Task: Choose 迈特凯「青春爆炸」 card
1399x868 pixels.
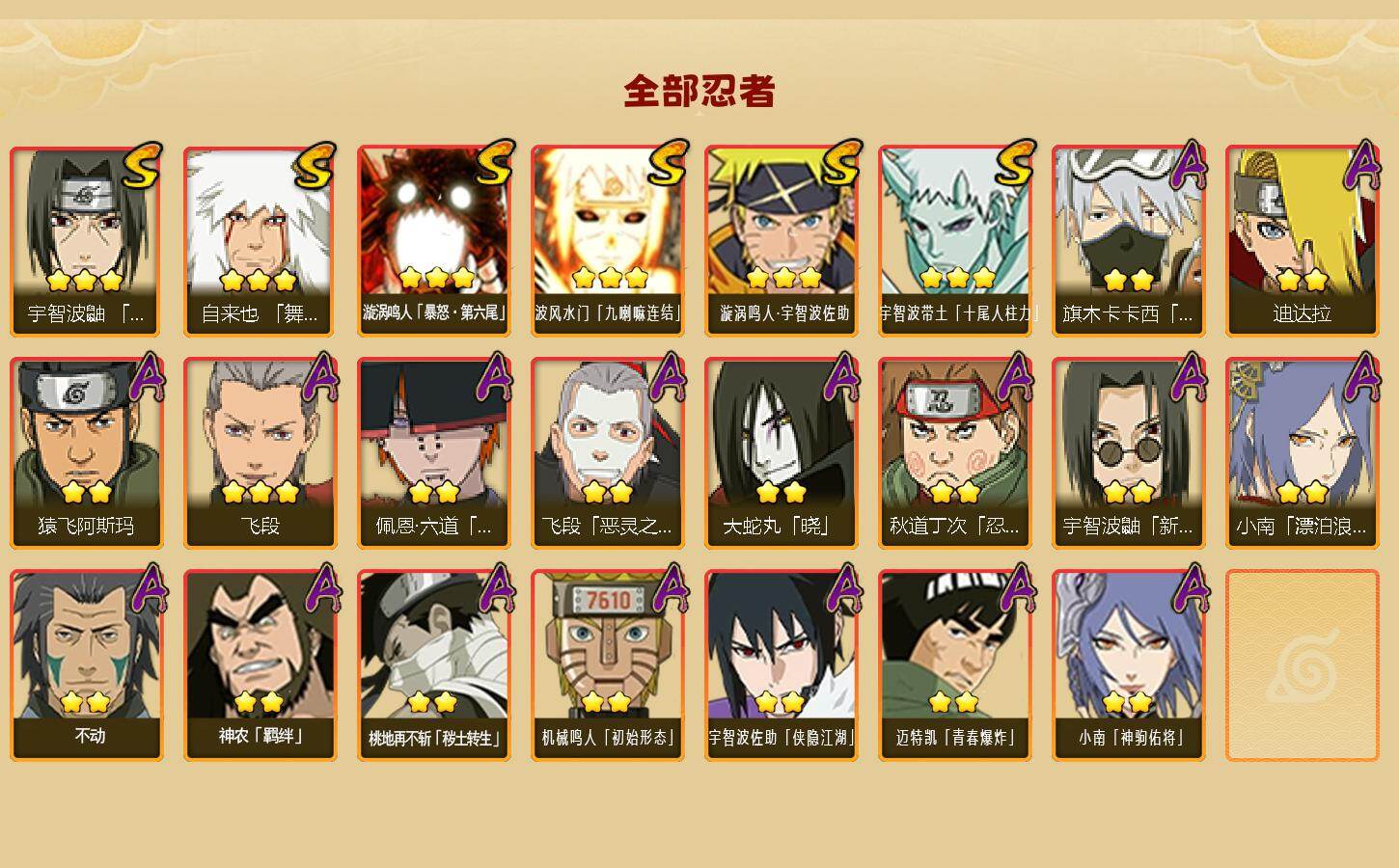Action: click(954, 665)
